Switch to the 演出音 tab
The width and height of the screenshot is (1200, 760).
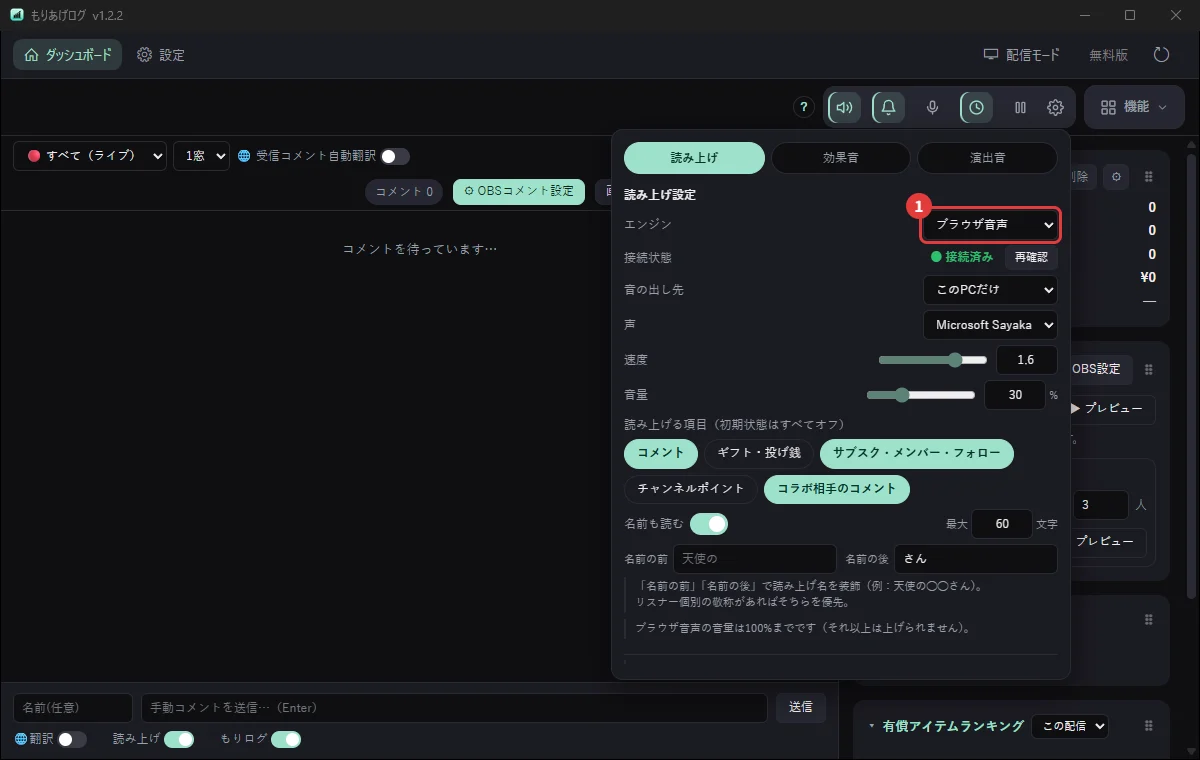click(x=987, y=158)
